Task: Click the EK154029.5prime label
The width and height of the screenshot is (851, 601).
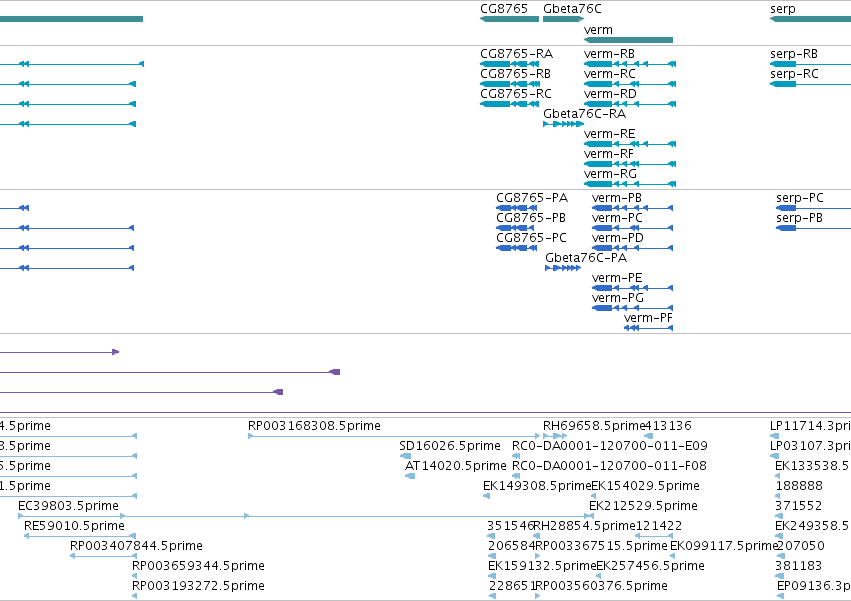Action: point(645,486)
